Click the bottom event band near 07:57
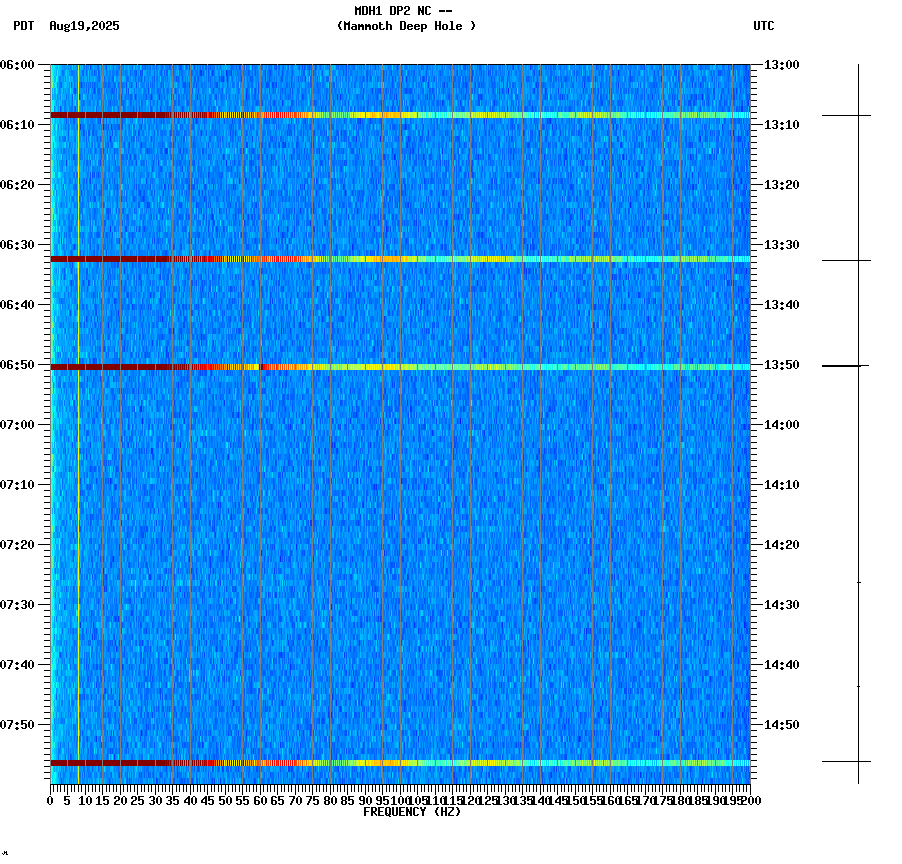This screenshot has width=902, height=864. point(400,762)
